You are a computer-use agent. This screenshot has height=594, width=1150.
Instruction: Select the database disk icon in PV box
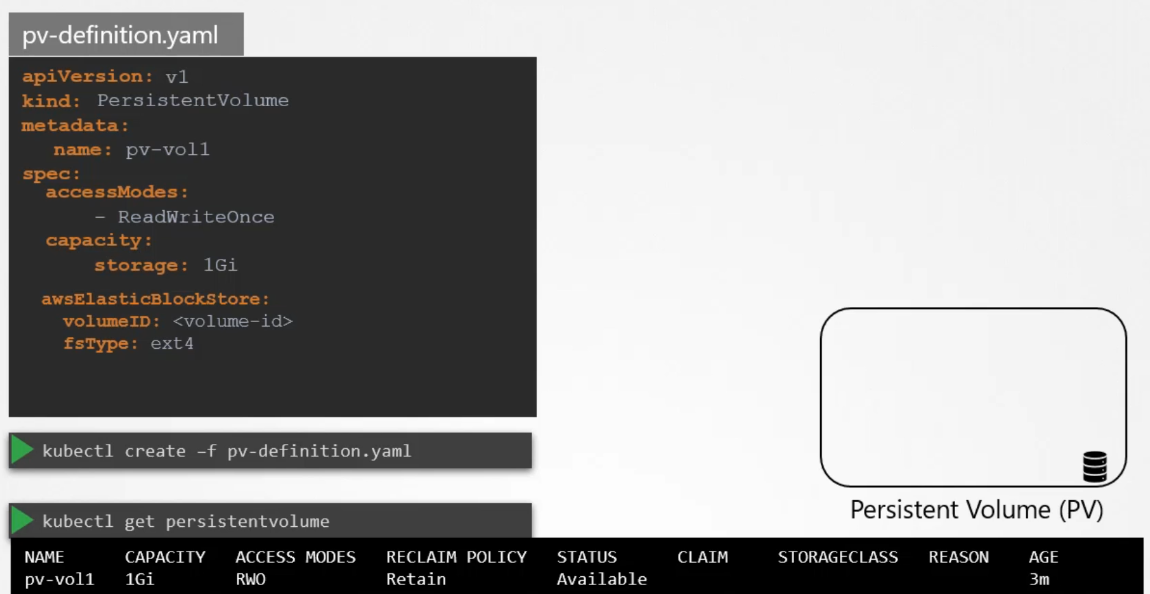1095,466
